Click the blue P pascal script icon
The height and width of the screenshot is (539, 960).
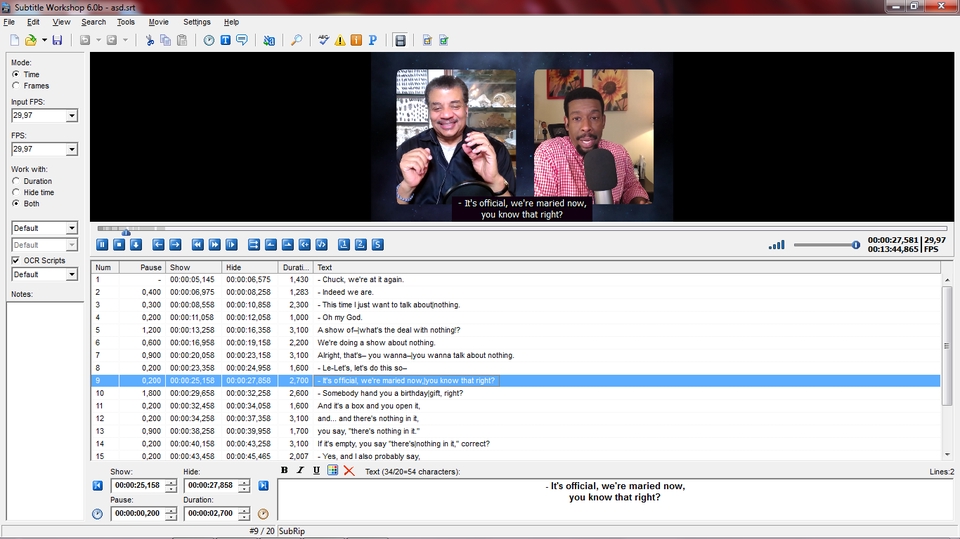(x=372, y=40)
